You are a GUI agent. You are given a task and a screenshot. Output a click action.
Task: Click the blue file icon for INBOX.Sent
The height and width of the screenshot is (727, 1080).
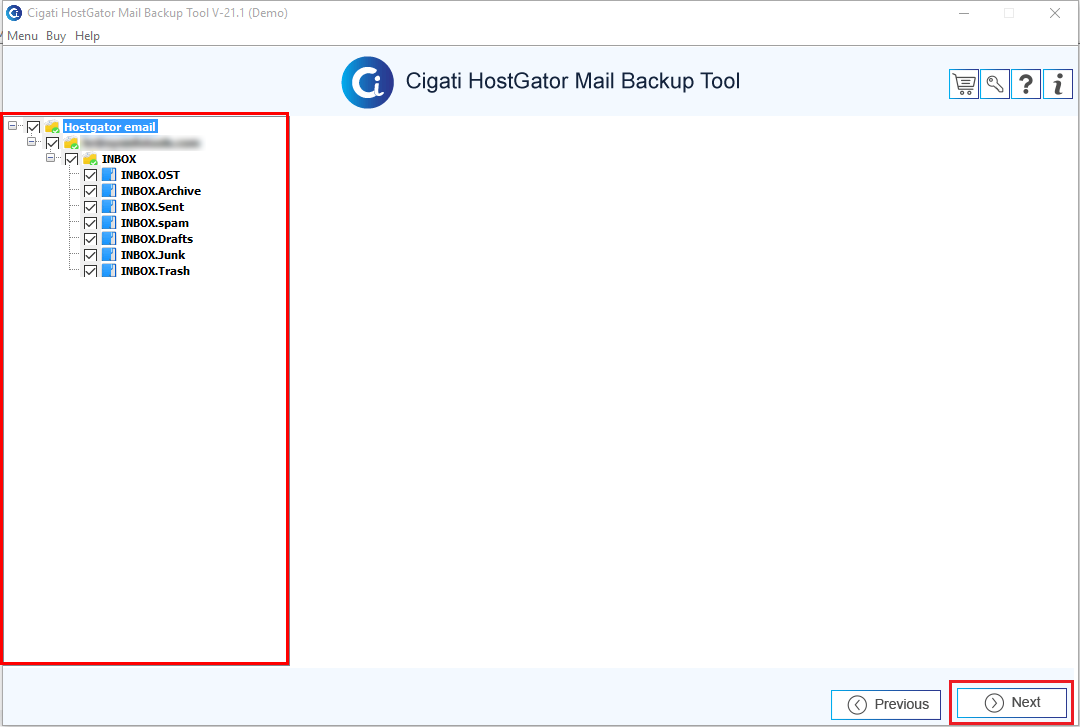point(109,207)
